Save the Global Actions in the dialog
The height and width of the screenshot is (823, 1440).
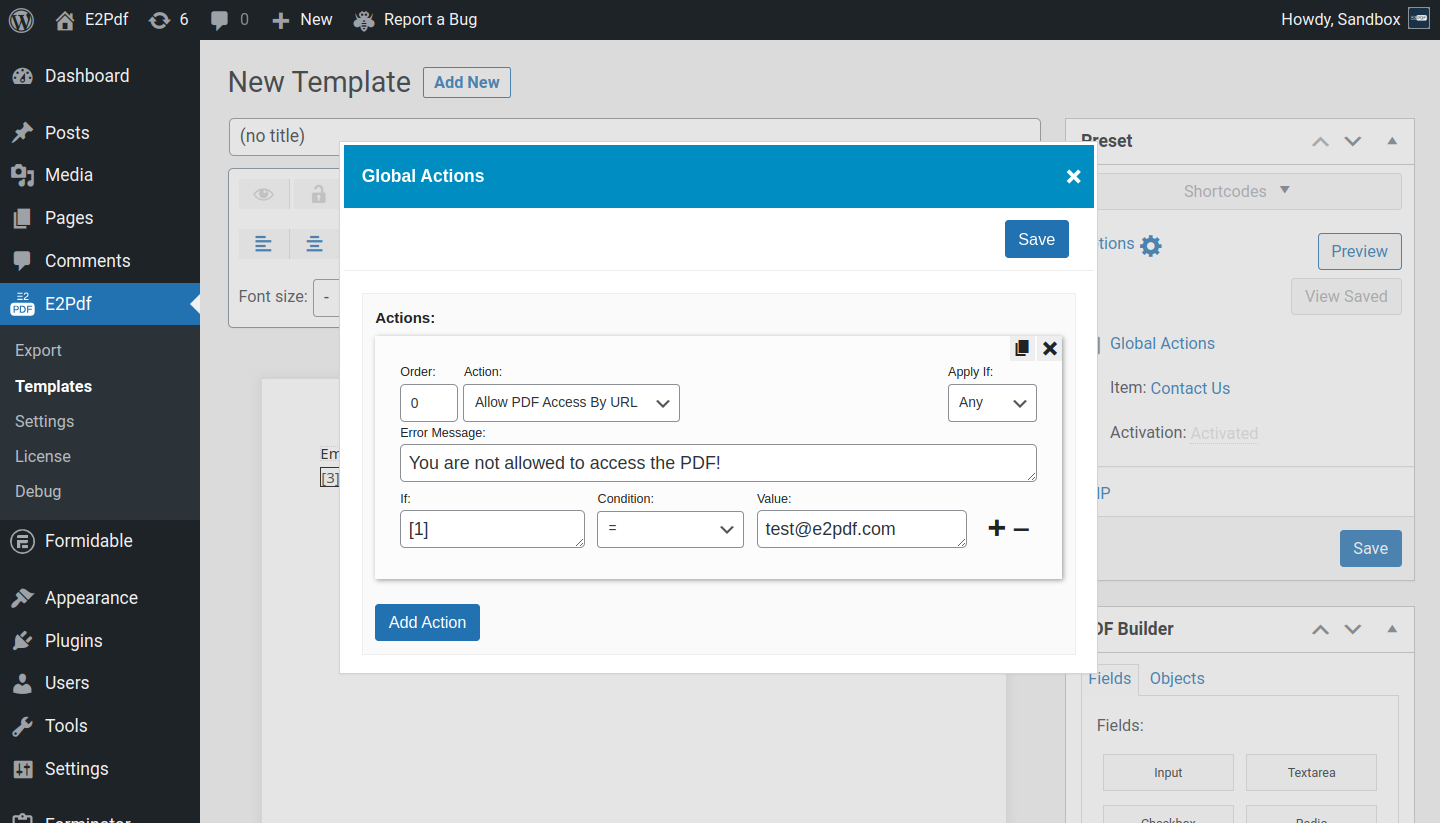[x=1036, y=239]
